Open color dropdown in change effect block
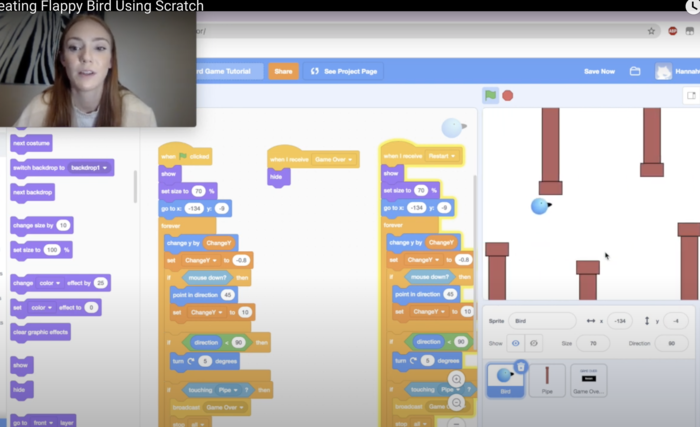This screenshot has width=700, height=427. click(x=49, y=283)
